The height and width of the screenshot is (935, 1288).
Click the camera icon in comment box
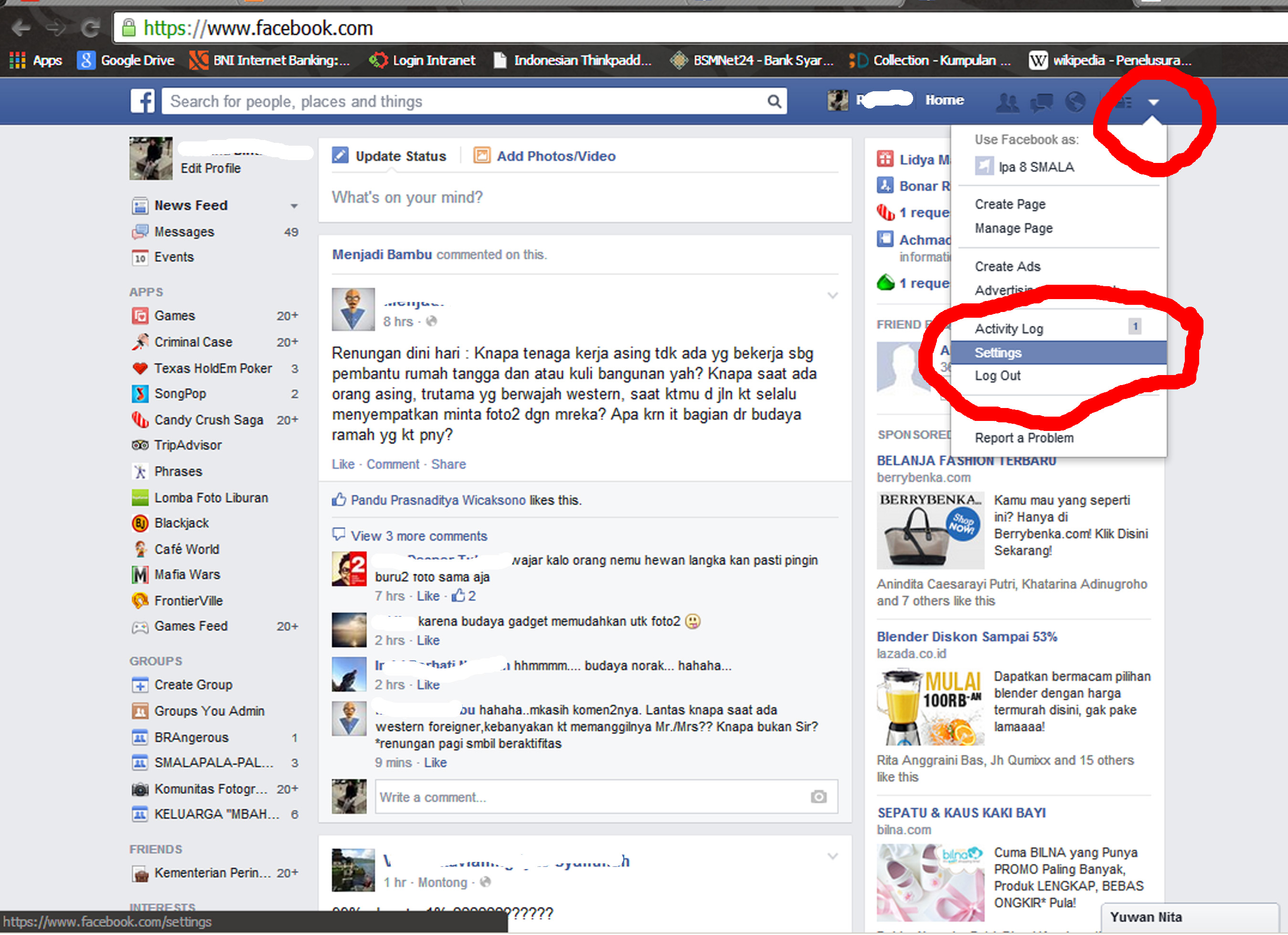[819, 797]
